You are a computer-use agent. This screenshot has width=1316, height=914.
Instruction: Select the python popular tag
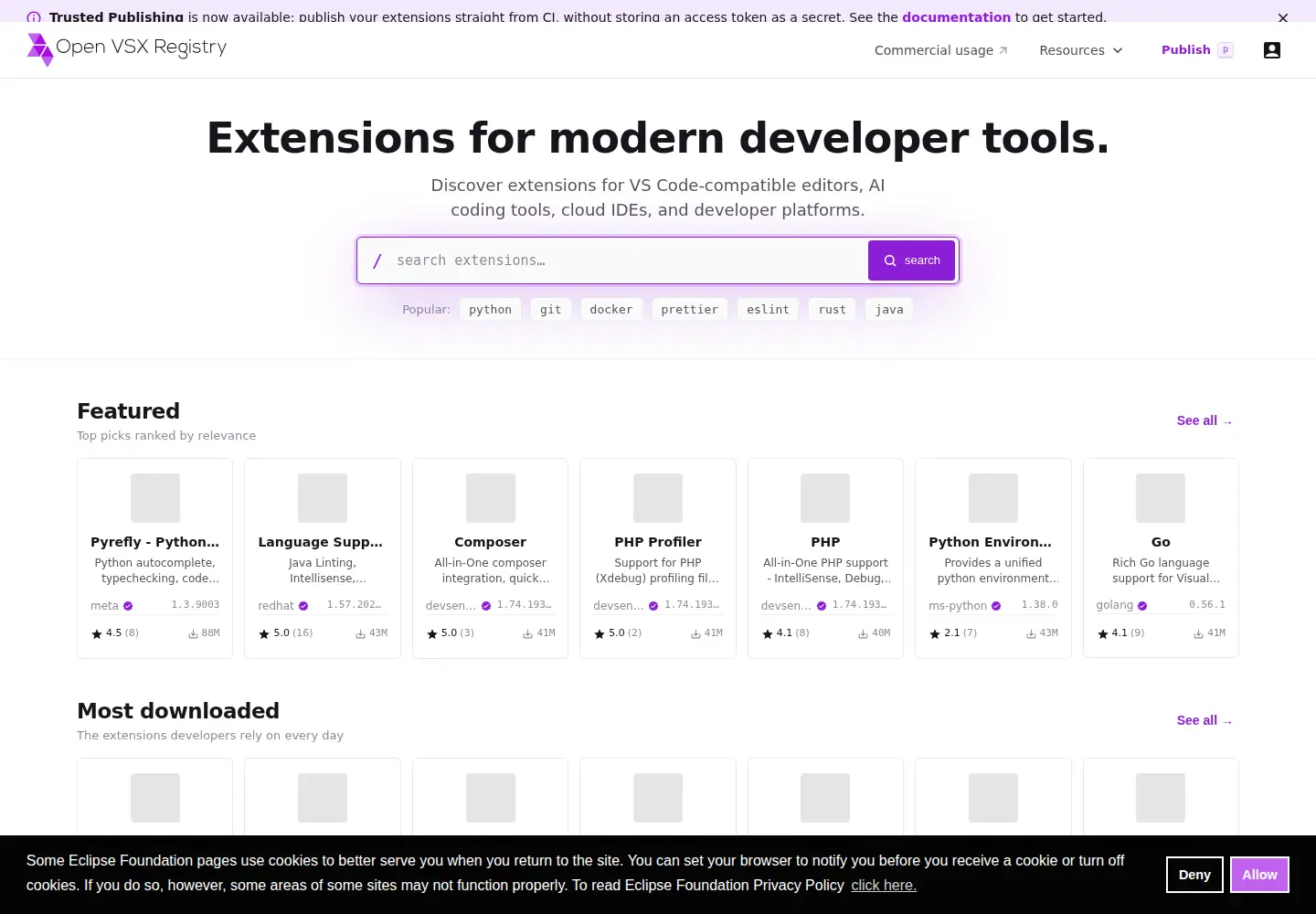tap(490, 310)
